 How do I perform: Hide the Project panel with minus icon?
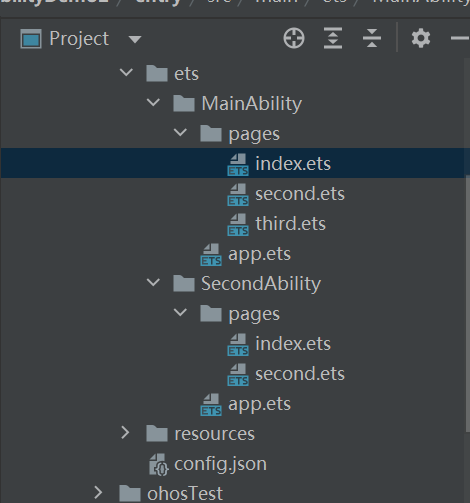click(460, 38)
